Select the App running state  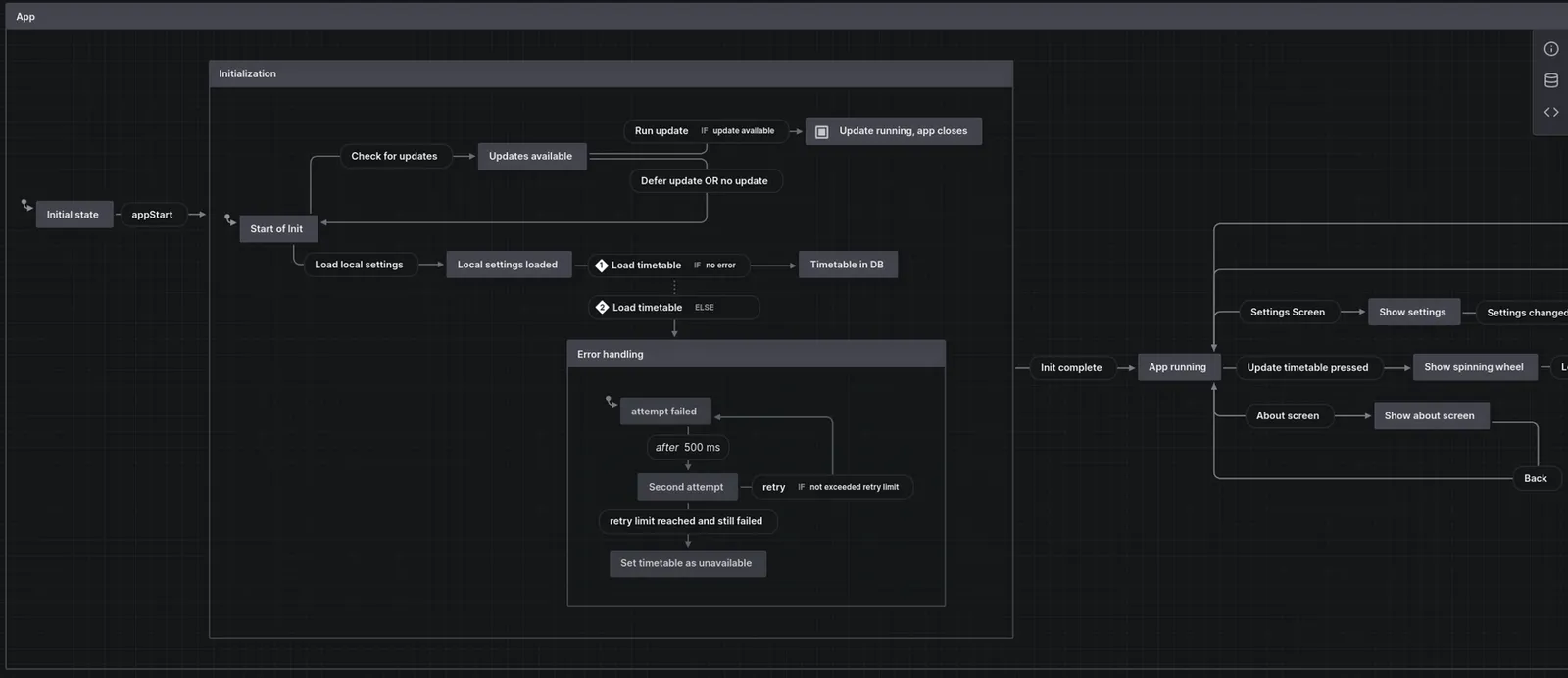(x=1178, y=367)
